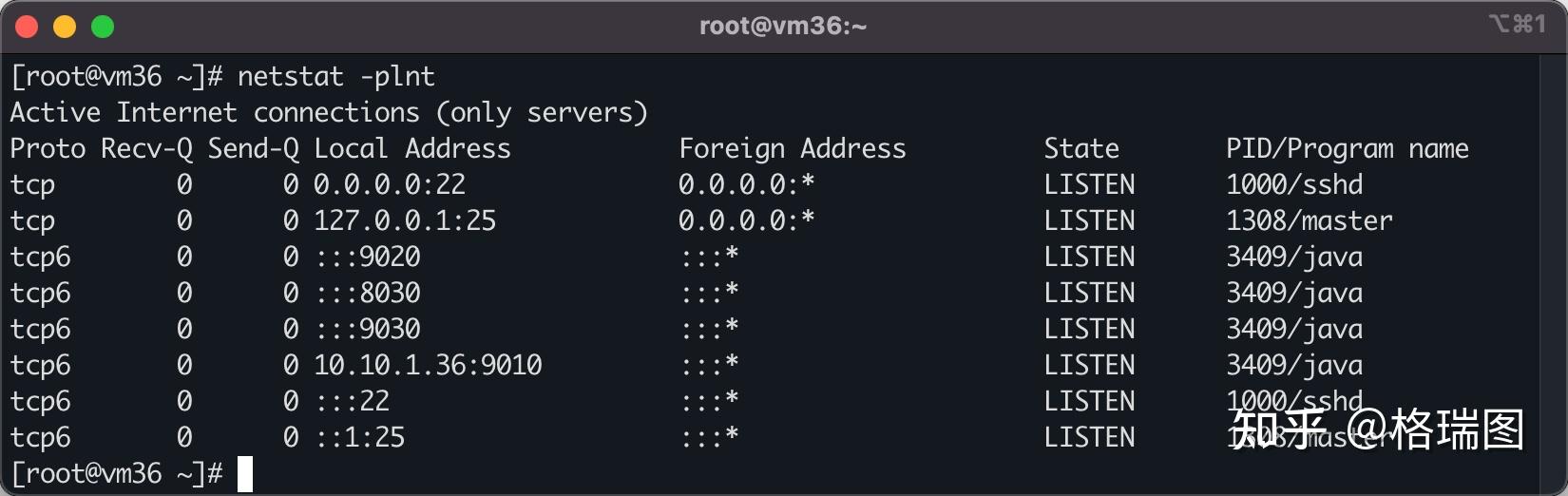Click the PID/Program name column header

[x=1348, y=148]
